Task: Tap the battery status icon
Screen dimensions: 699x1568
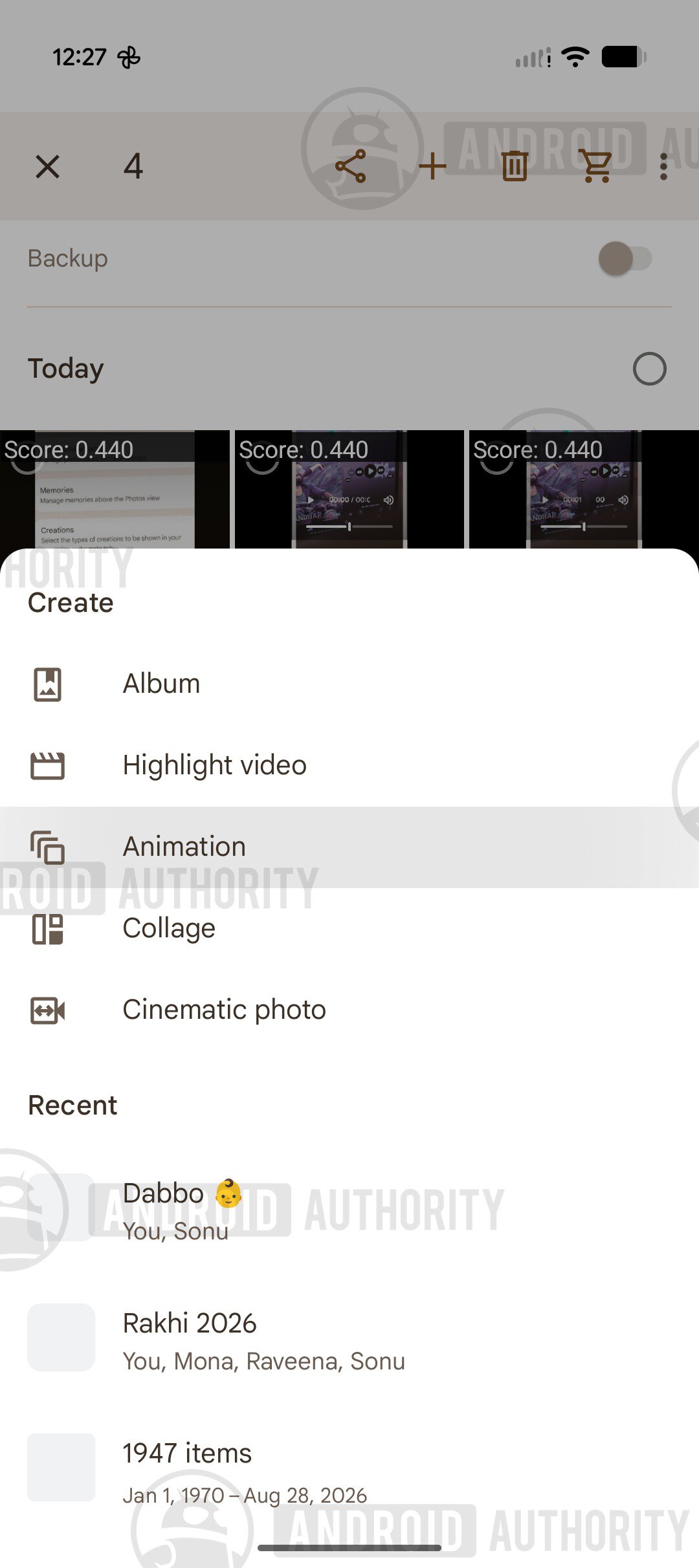Action: (624, 57)
